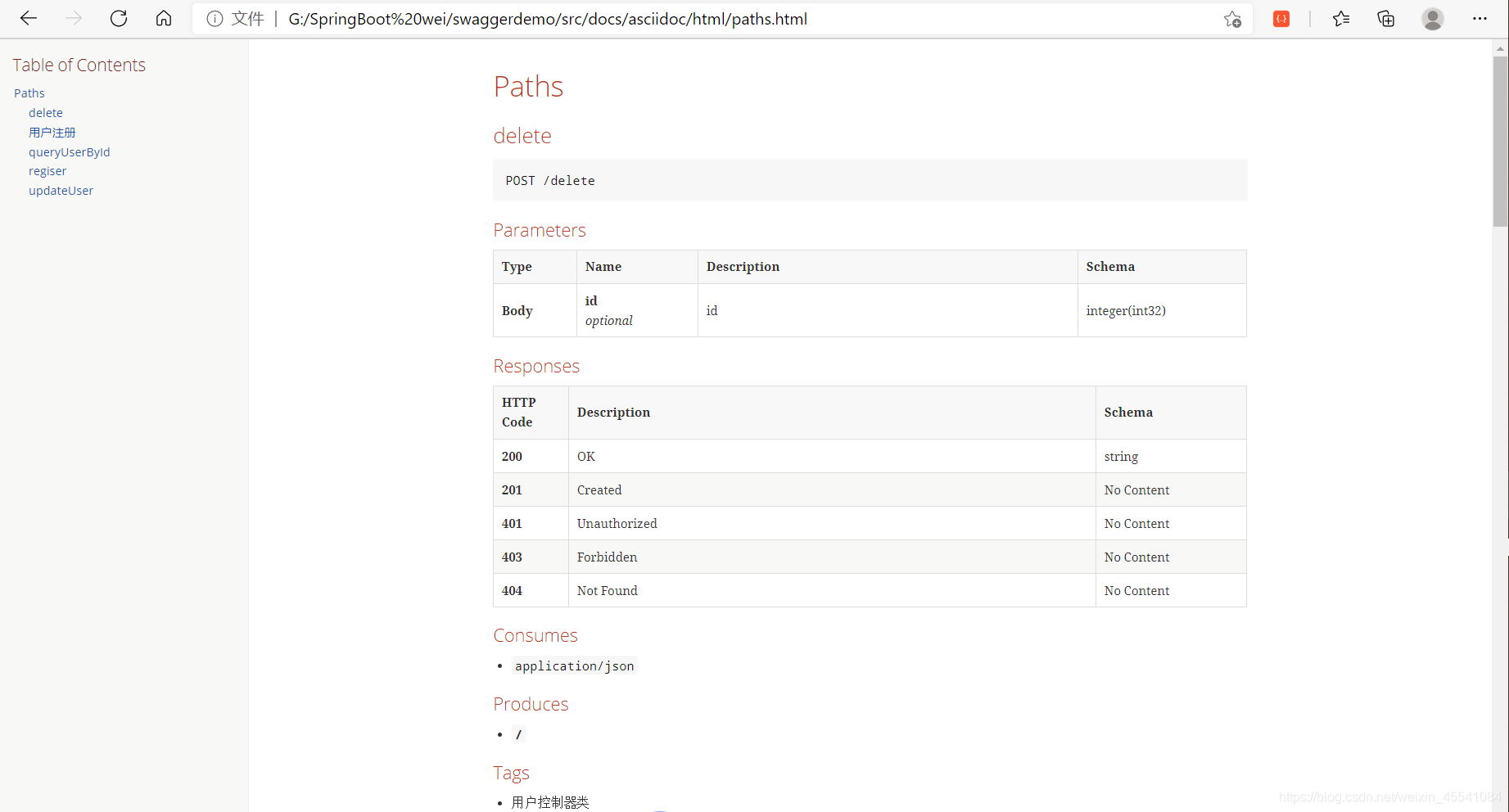Screen dimensions: 1509x812
Task: Click the Body type cell in Parameters
Action: [x=535, y=310]
